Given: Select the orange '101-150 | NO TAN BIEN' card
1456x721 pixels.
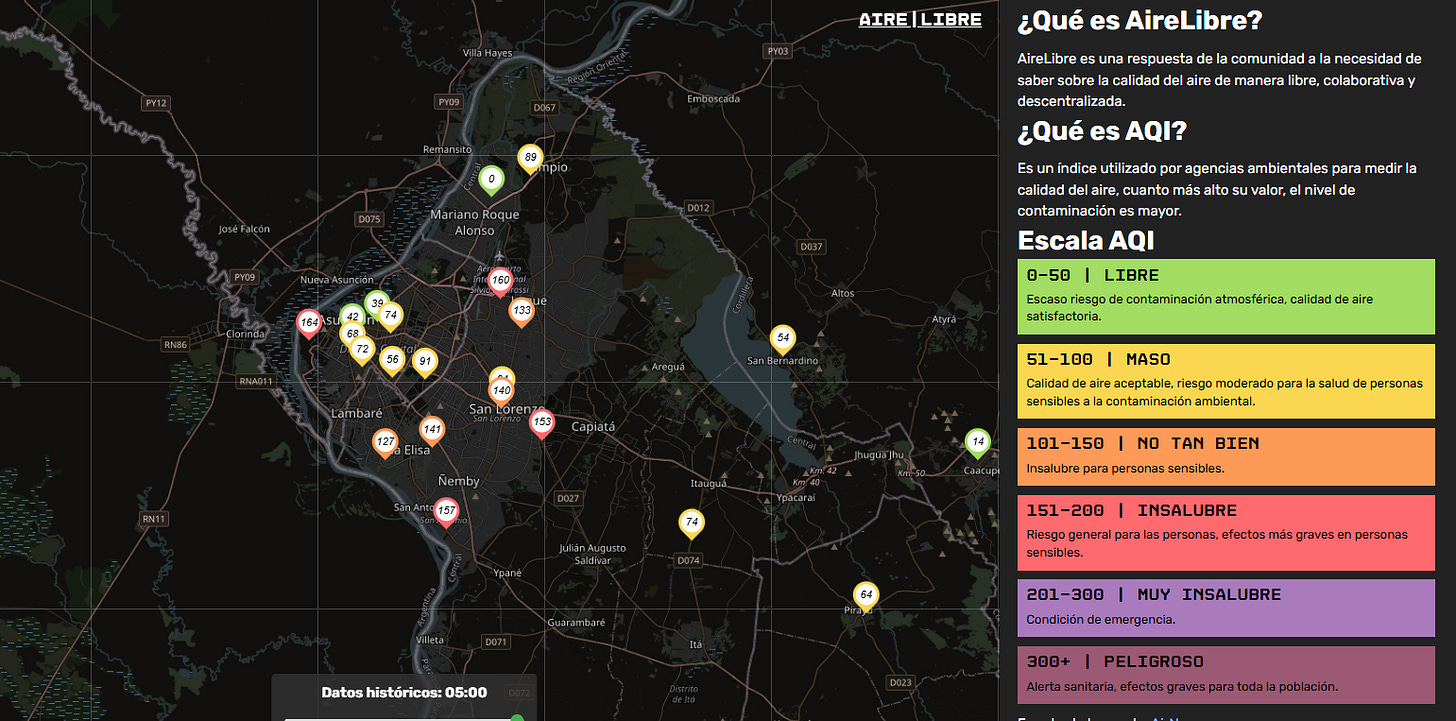Looking at the screenshot, I should click(1226, 457).
